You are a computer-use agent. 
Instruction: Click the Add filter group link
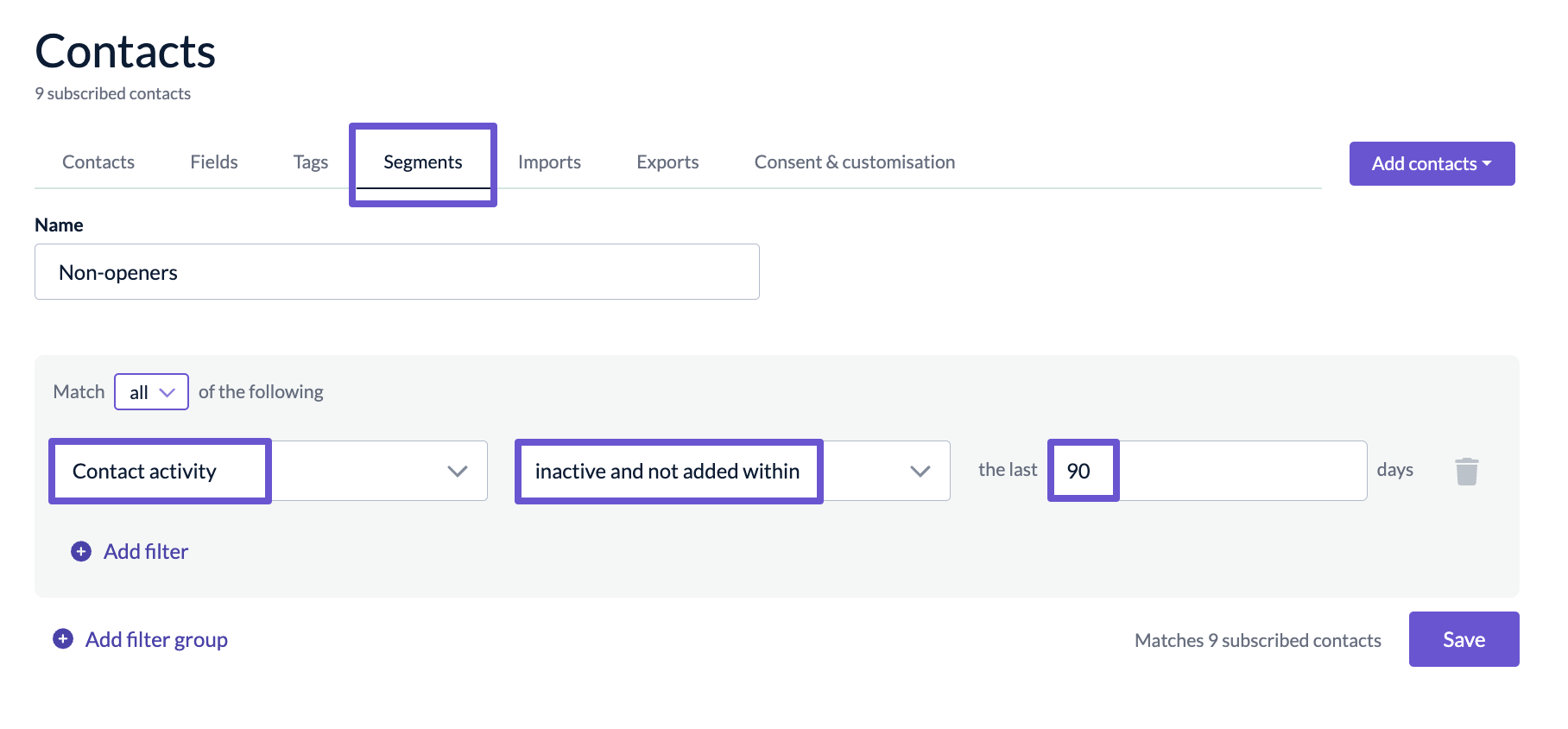(x=156, y=639)
